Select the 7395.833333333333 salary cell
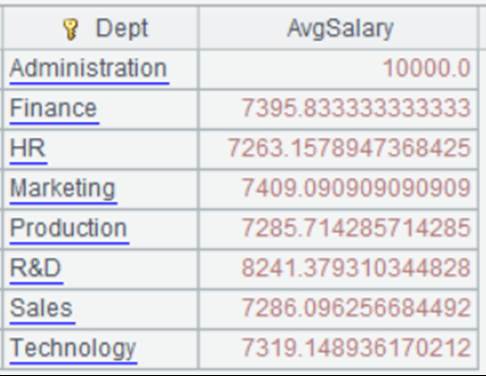 (339, 109)
